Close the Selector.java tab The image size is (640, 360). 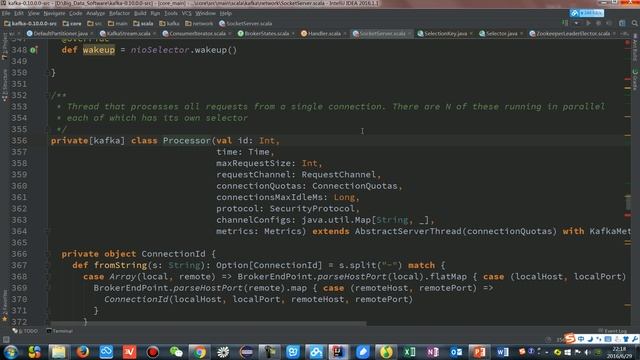[521, 33]
